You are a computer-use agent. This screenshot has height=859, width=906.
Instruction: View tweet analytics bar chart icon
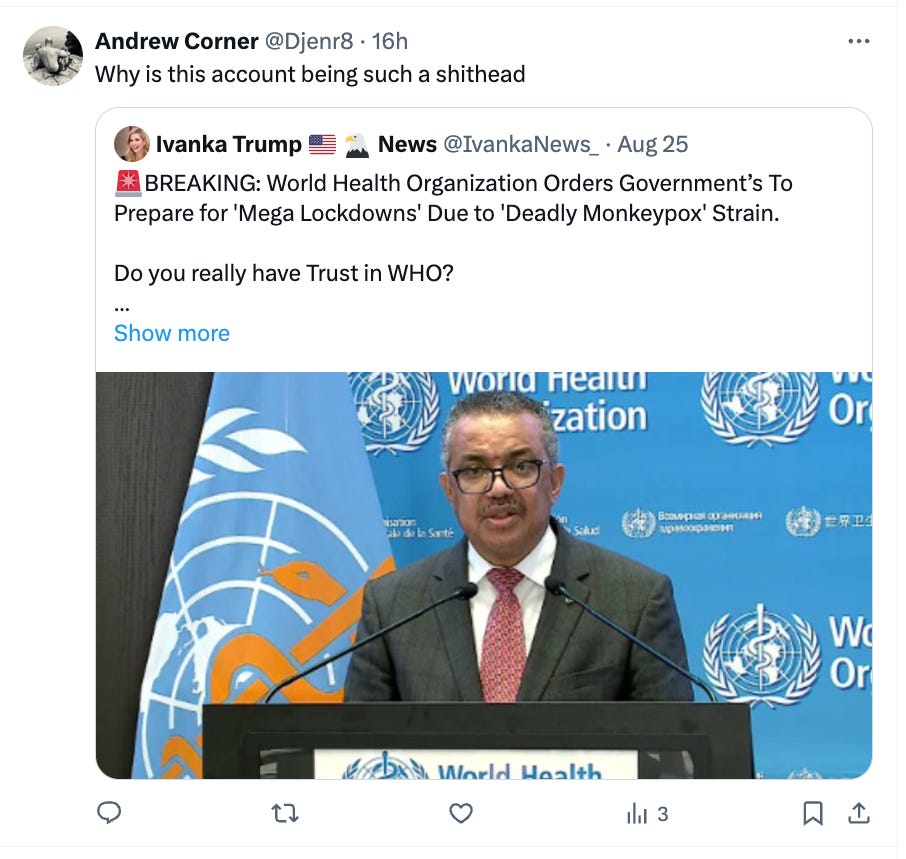[x=637, y=814]
